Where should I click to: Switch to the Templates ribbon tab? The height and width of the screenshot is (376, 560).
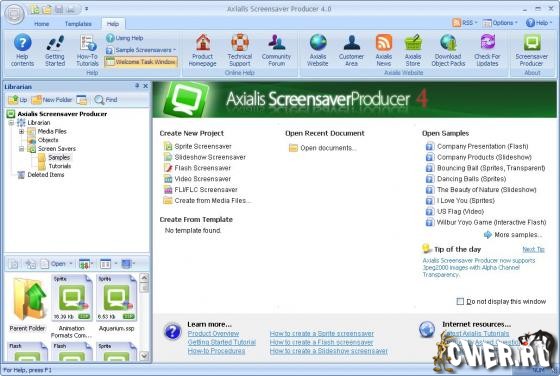(78, 24)
